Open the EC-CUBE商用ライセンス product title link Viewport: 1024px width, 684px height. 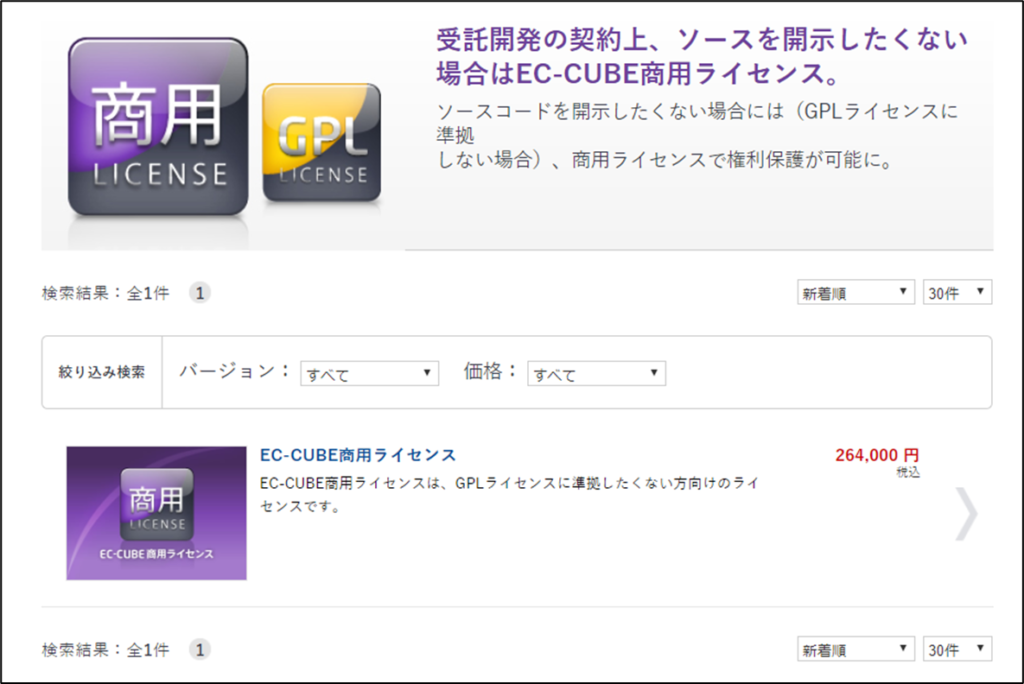point(357,455)
